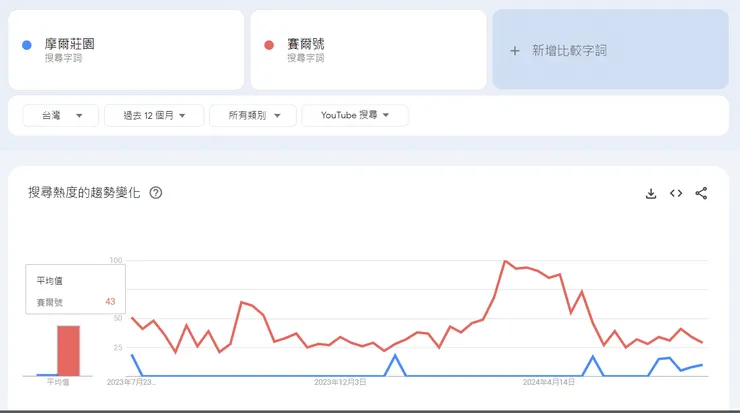Open the 所有類別 category dropdown

tap(253, 116)
